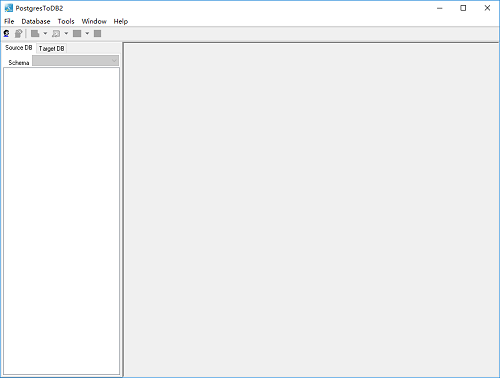Image resolution: width=500 pixels, height=378 pixels.
Task: Open the File menu
Action: click(9, 21)
